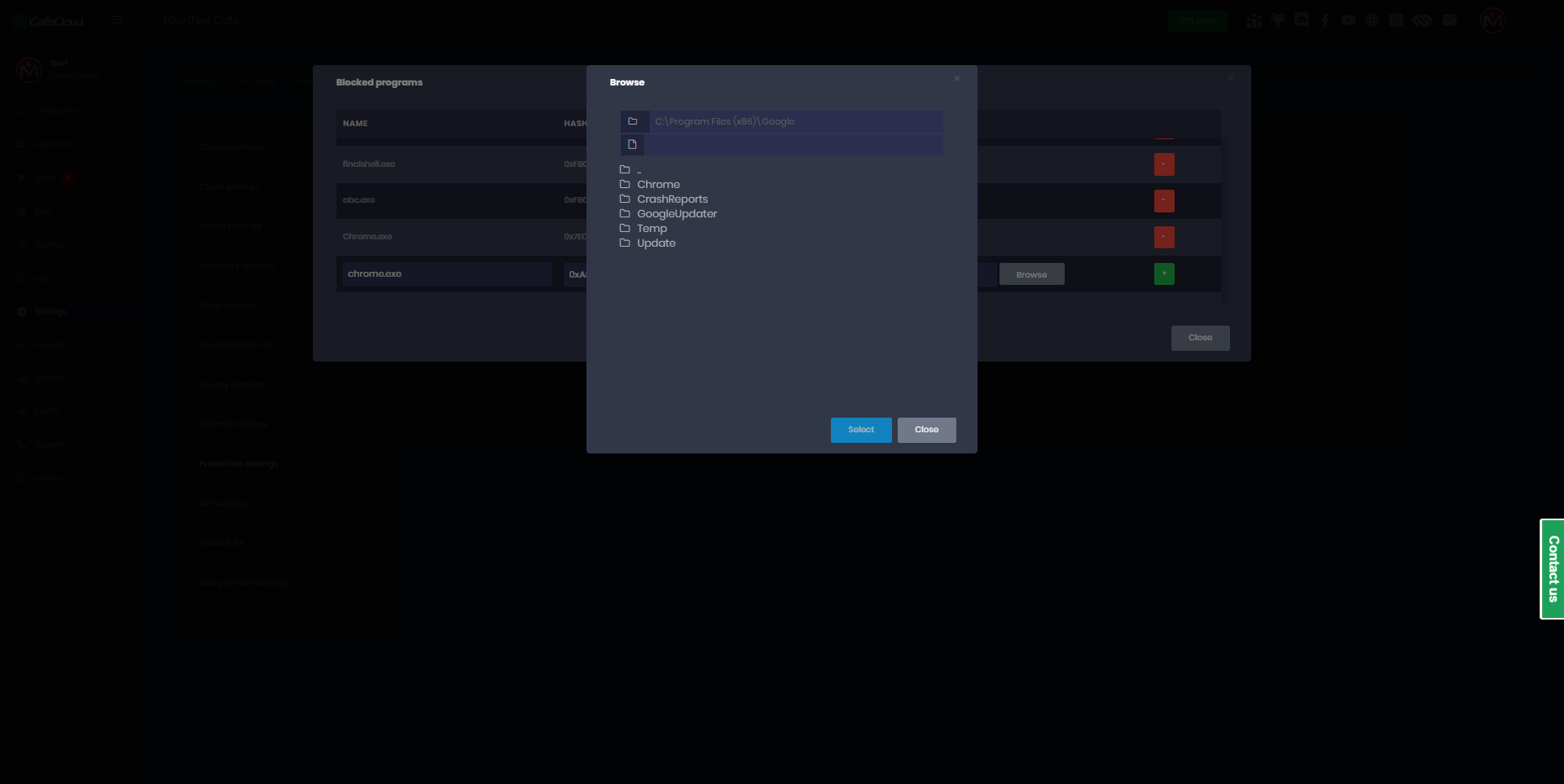Select Protection settings in settings list

click(239, 463)
